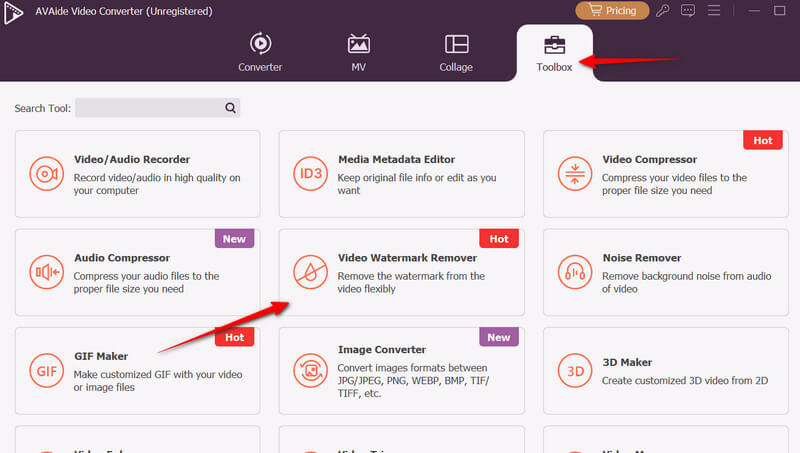Open the 3D Maker icon
The image size is (800, 453).
click(574, 371)
